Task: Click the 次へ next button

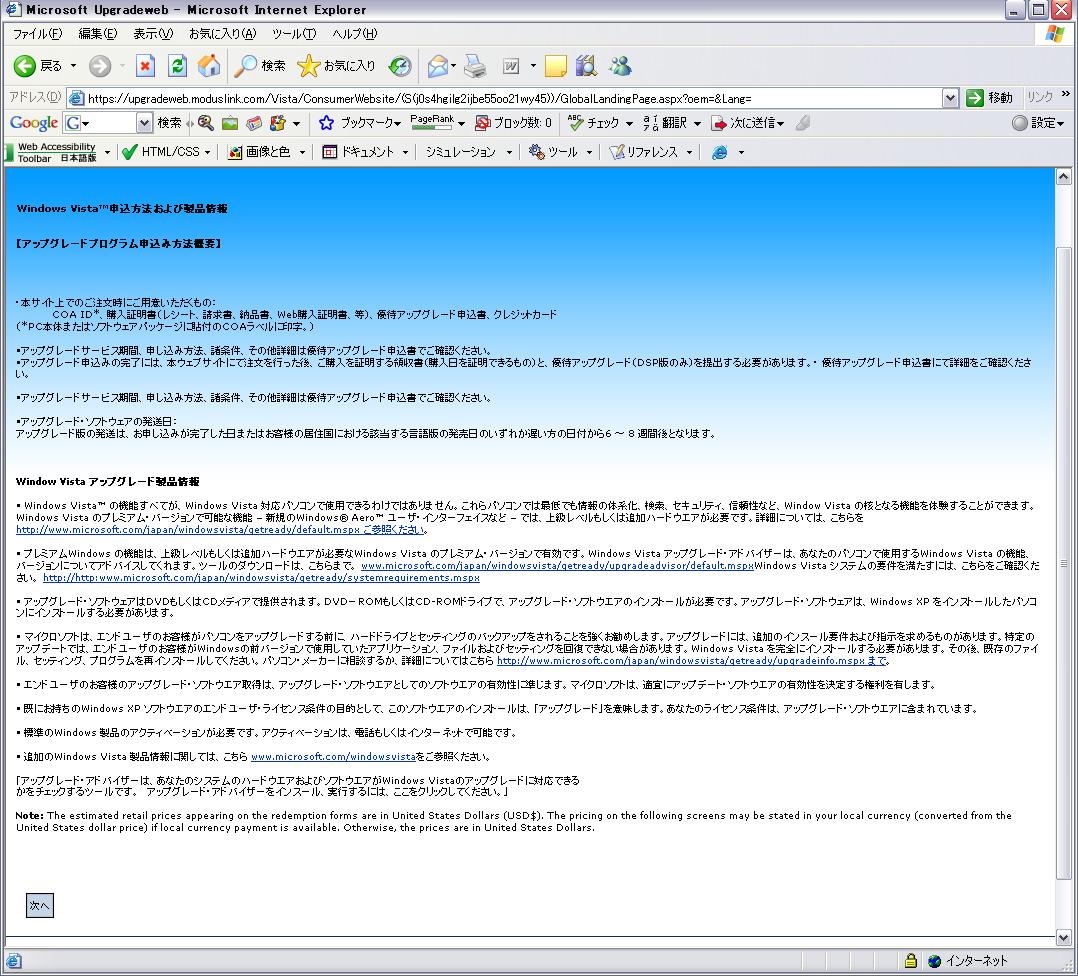Action: tap(39, 906)
